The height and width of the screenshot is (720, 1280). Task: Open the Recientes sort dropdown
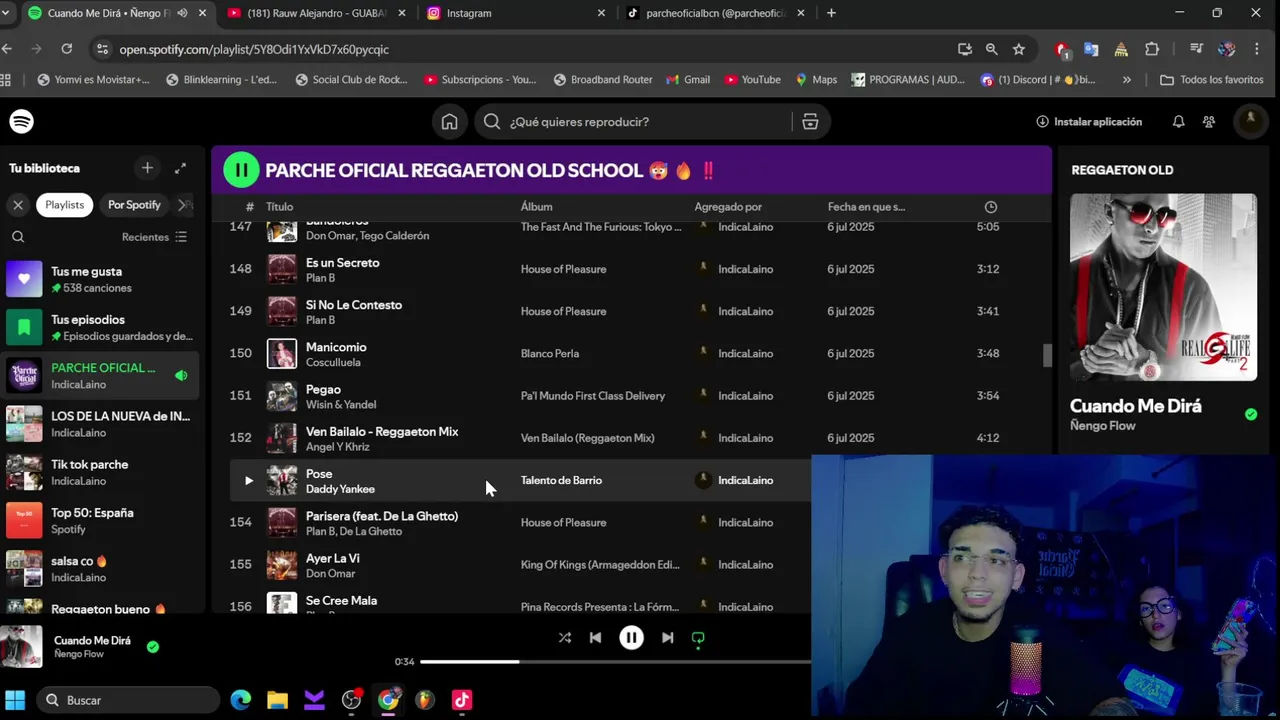[154, 237]
